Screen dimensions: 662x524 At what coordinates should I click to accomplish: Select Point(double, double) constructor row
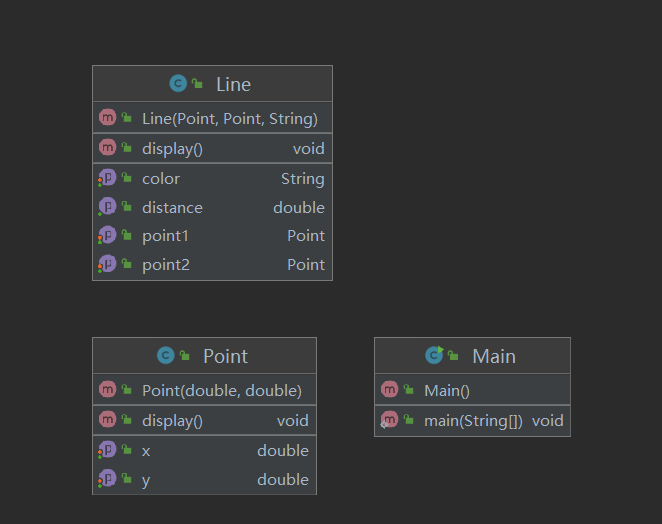[221, 390]
